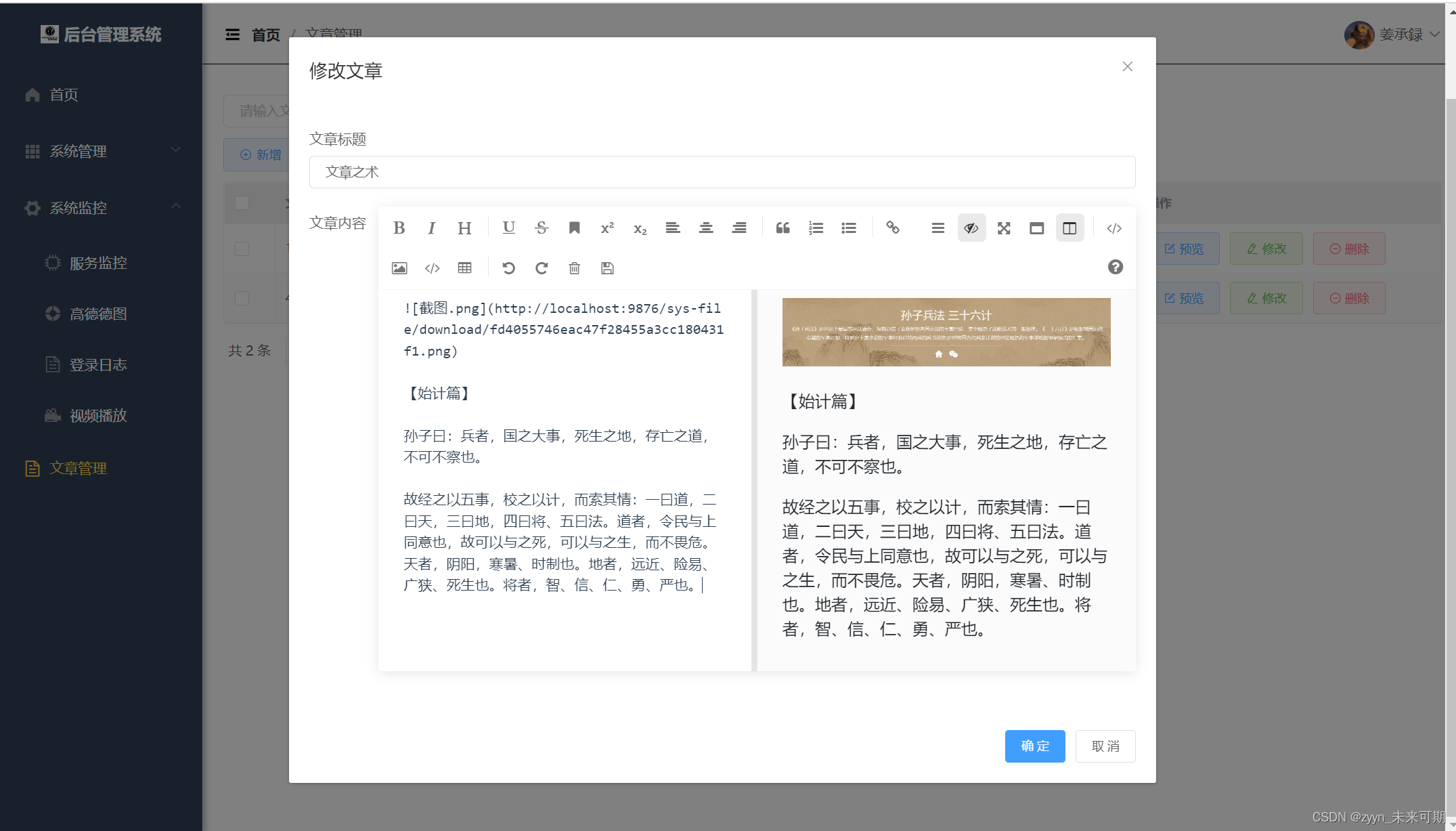This screenshot has width=1456, height=831.
Task: Undo the last edit
Action: (508, 268)
